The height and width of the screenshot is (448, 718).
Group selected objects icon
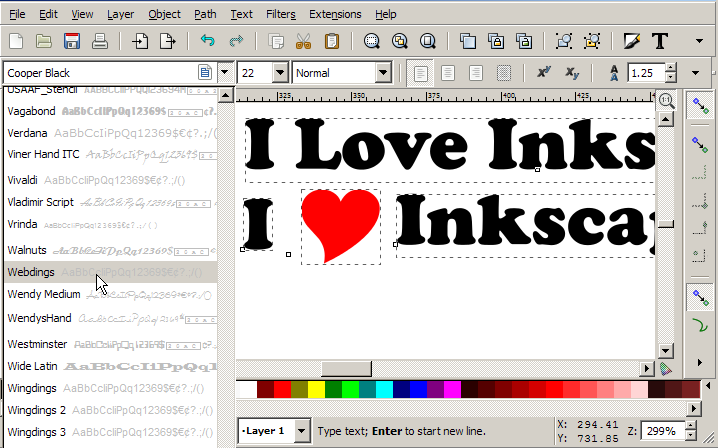[564, 41]
